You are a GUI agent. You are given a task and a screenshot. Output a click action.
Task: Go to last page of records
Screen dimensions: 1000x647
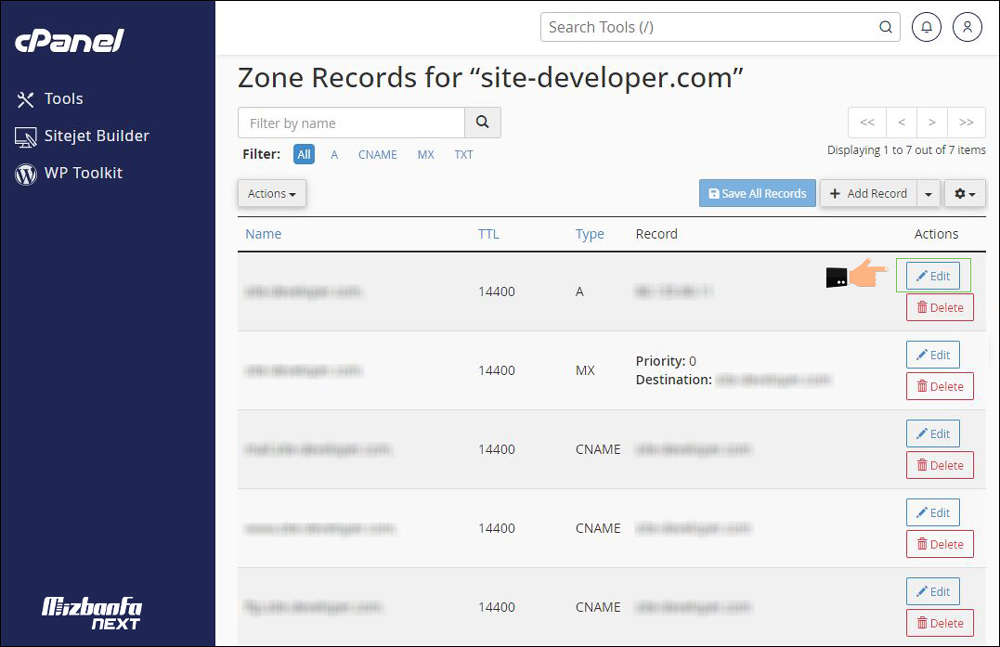967,123
